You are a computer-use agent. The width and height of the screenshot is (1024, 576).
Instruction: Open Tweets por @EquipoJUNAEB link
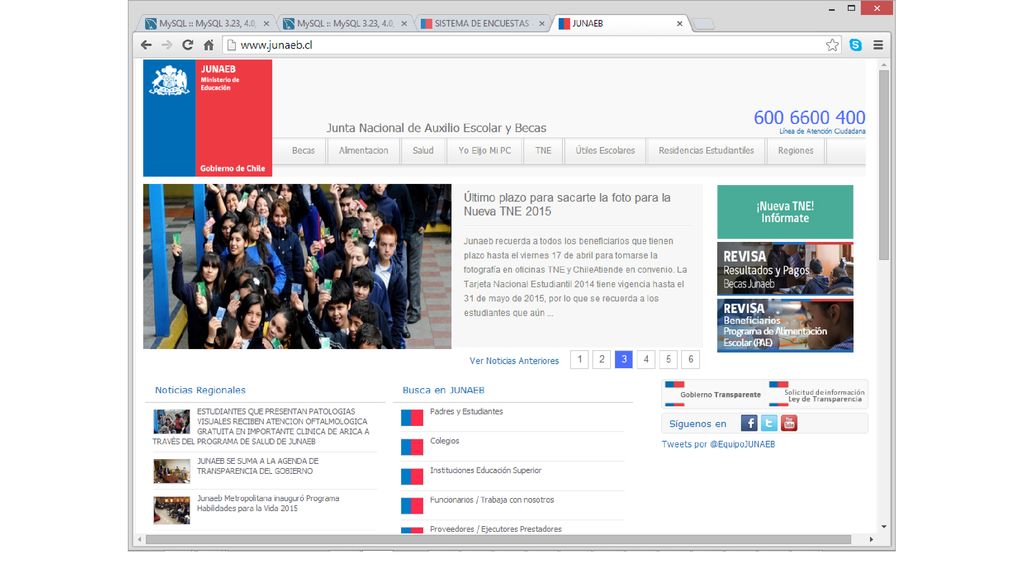(718, 444)
